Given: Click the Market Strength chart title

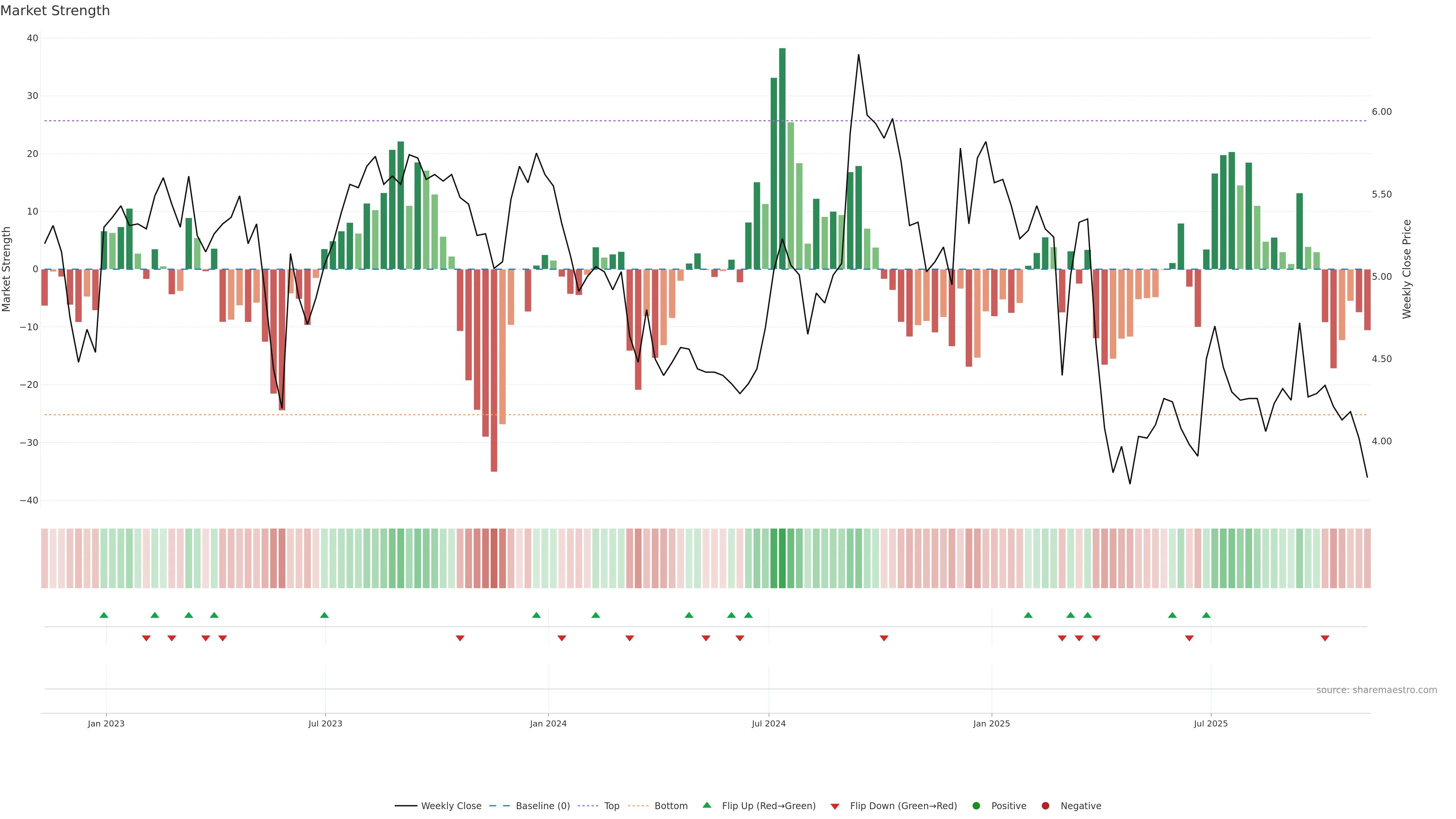Looking at the screenshot, I should pos(55,11).
